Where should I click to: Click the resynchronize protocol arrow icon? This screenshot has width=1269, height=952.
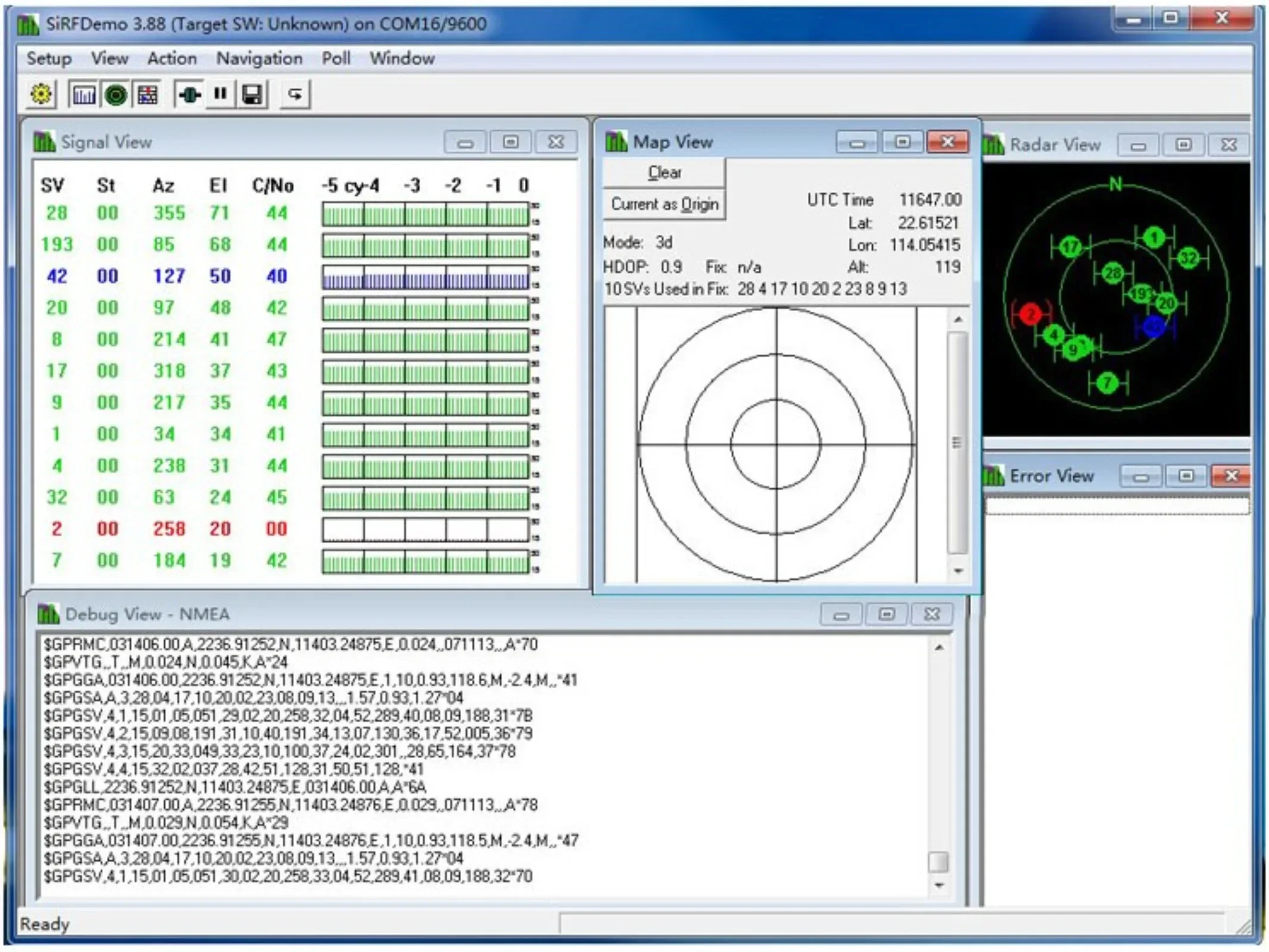296,94
